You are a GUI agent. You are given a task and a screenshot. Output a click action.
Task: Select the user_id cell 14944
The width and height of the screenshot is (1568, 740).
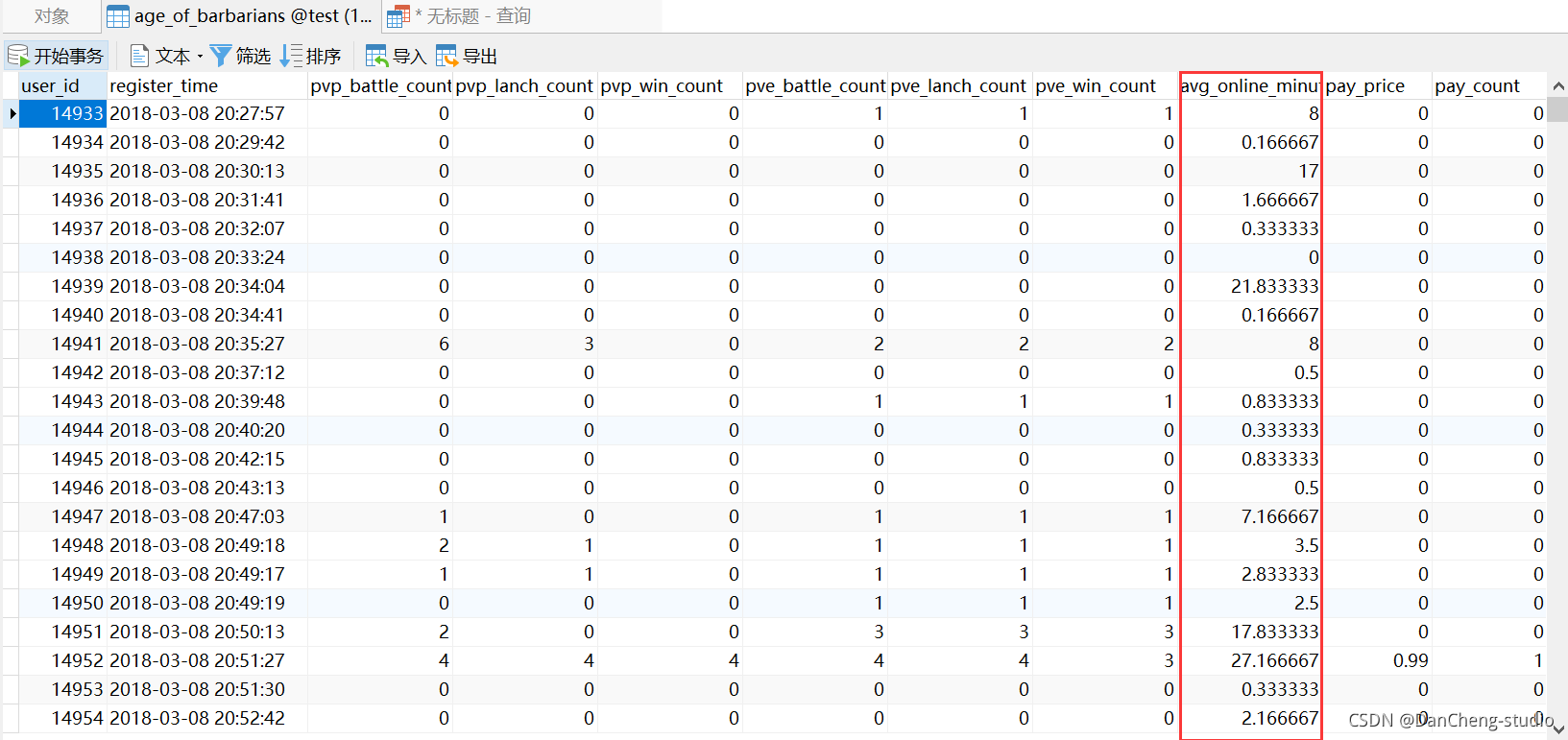click(62, 430)
